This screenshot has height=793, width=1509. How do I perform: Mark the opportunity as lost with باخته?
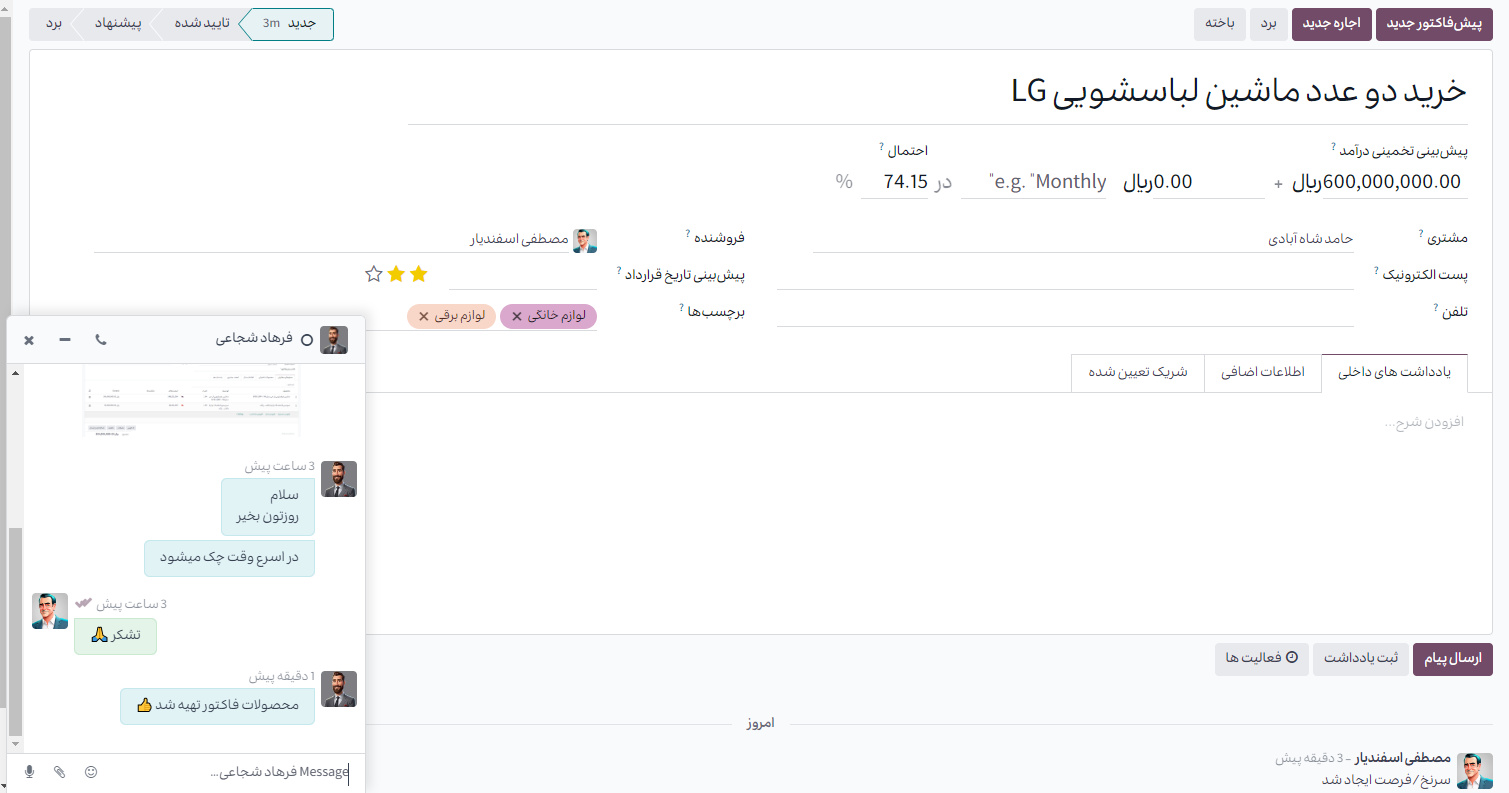[1219, 24]
